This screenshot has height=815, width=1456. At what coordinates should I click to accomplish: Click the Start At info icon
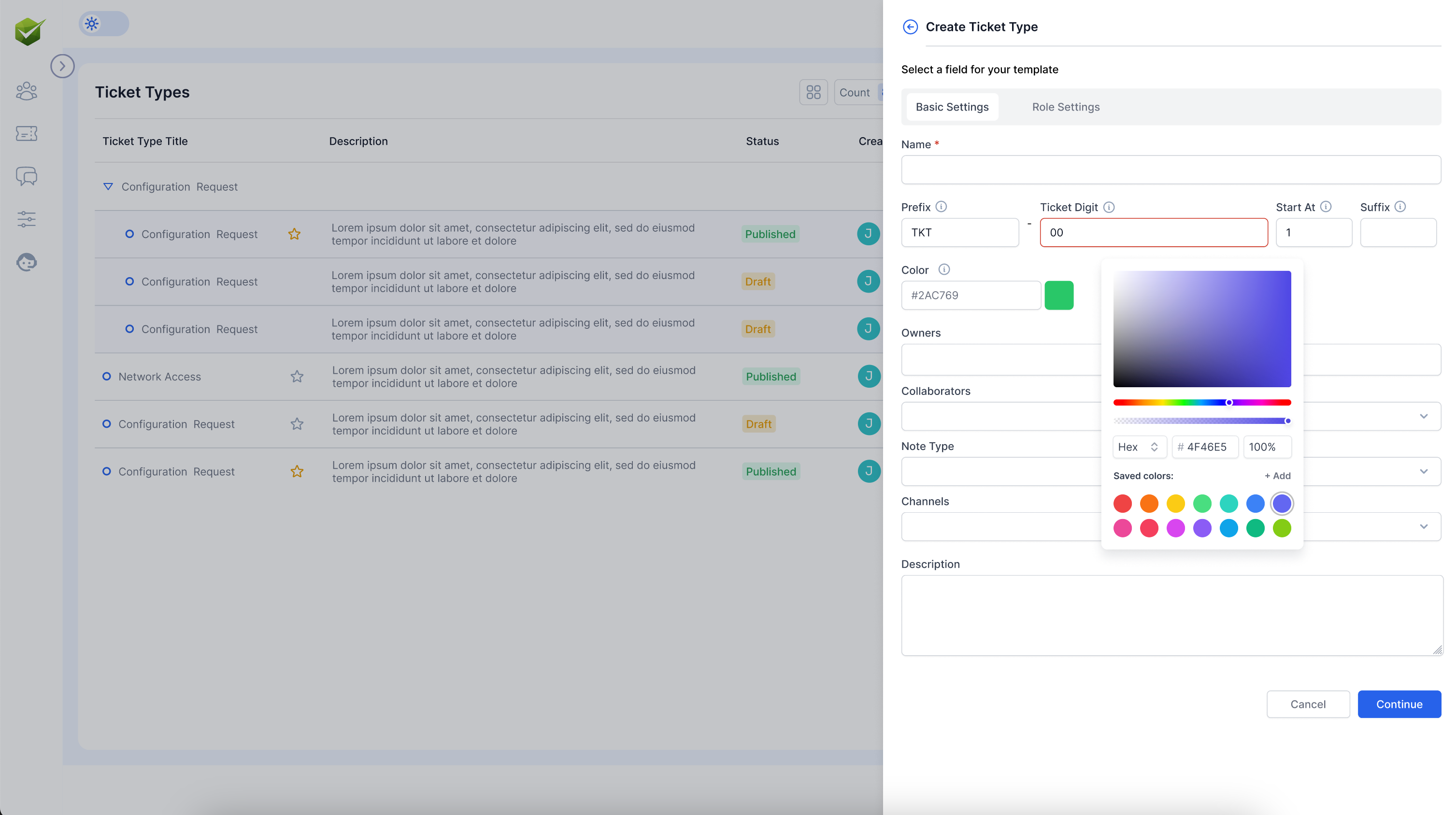1326,207
